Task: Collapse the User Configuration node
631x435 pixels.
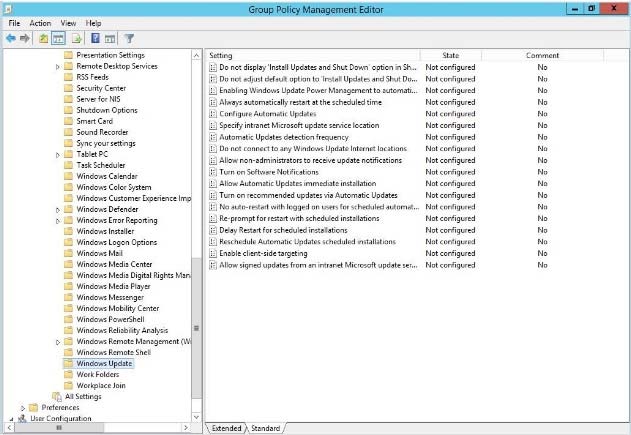Action: coord(11,419)
